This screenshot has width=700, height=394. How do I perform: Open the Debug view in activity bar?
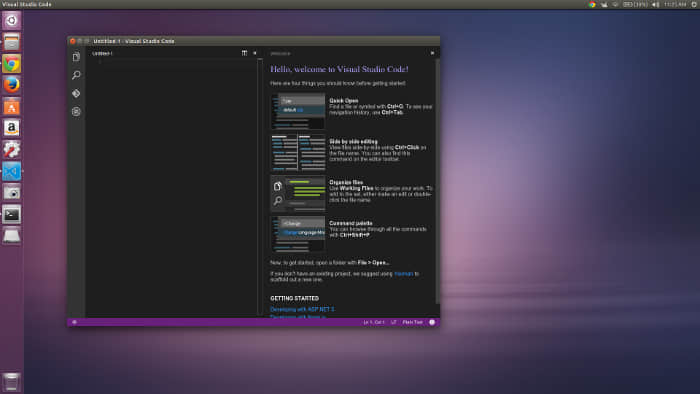[x=76, y=112]
